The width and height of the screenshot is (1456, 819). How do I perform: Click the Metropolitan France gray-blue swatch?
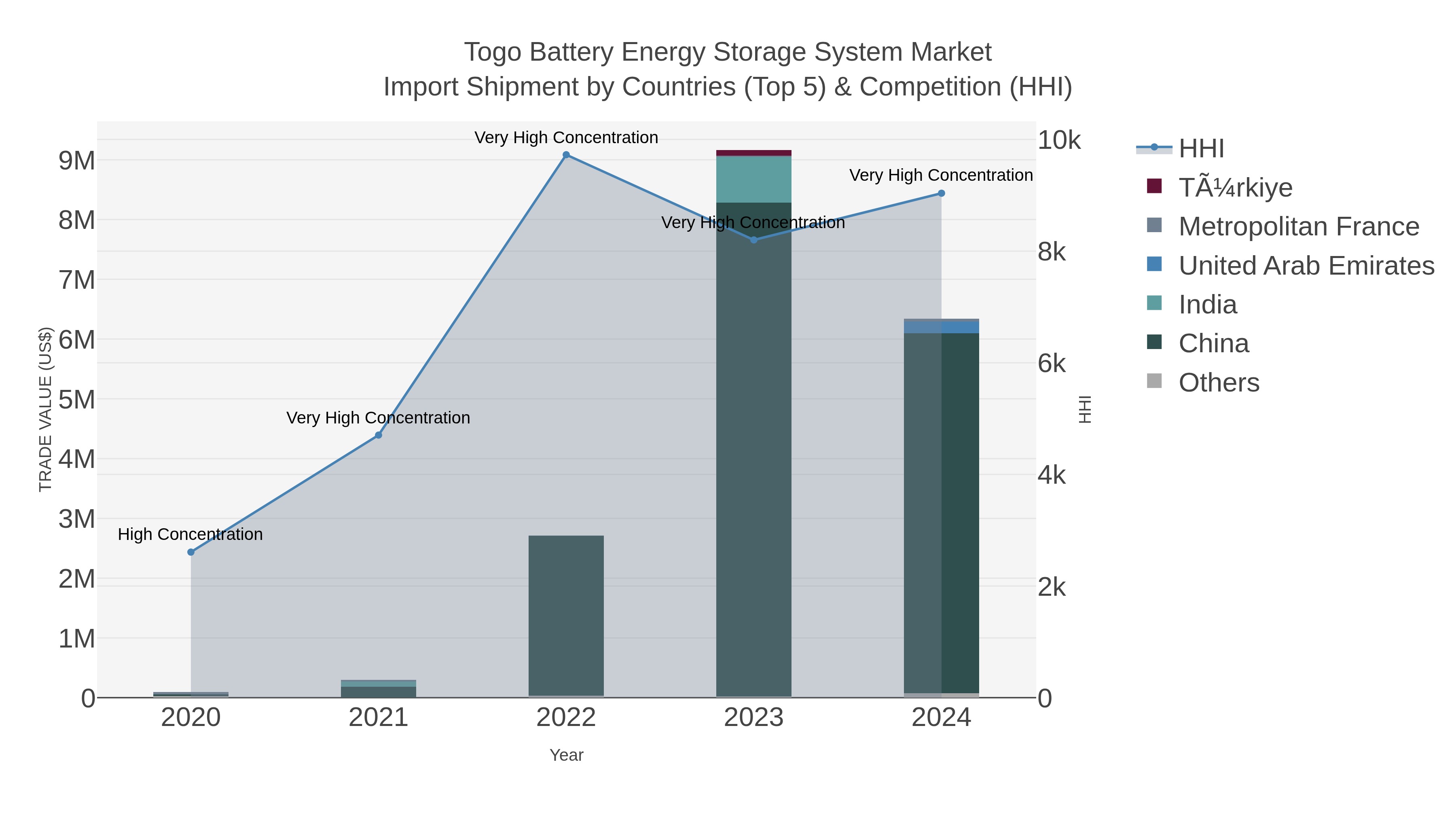(x=1154, y=225)
